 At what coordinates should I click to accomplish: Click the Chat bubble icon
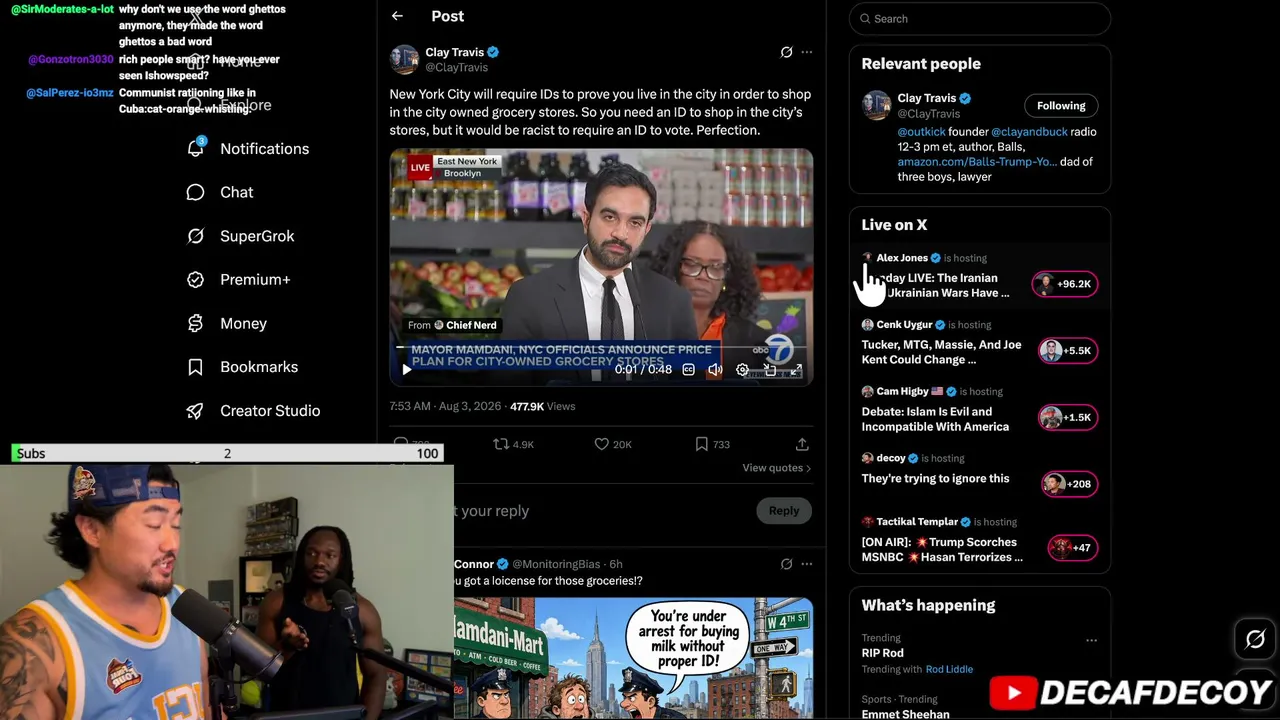tap(195, 192)
